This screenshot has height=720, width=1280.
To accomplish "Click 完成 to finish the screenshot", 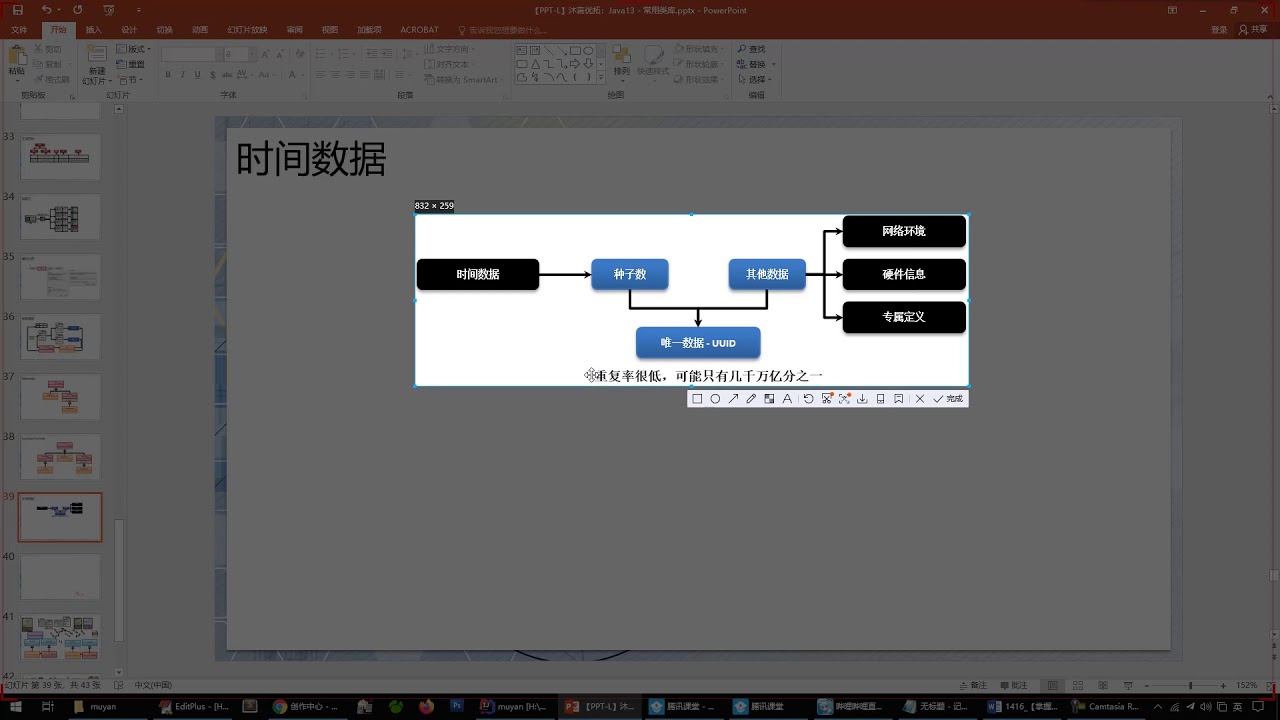I will (948, 399).
